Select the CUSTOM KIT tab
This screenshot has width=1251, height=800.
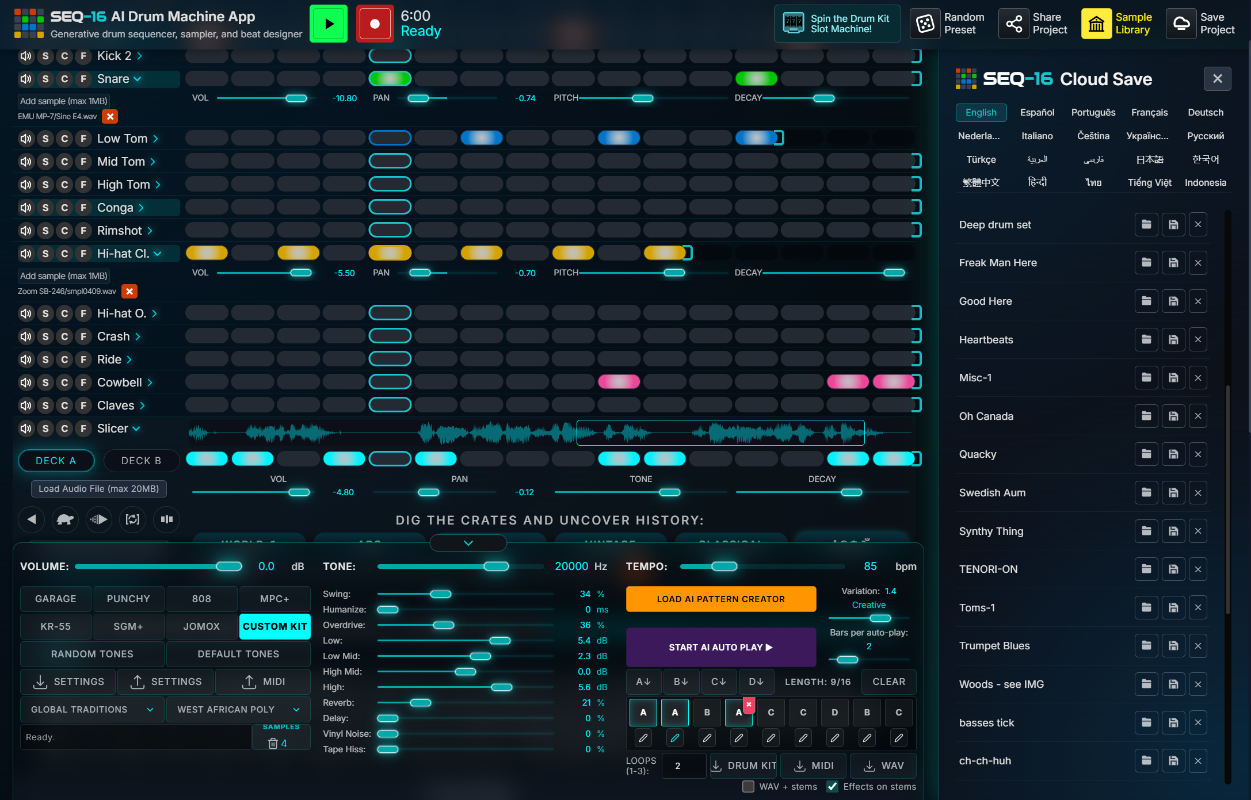click(274, 626)
